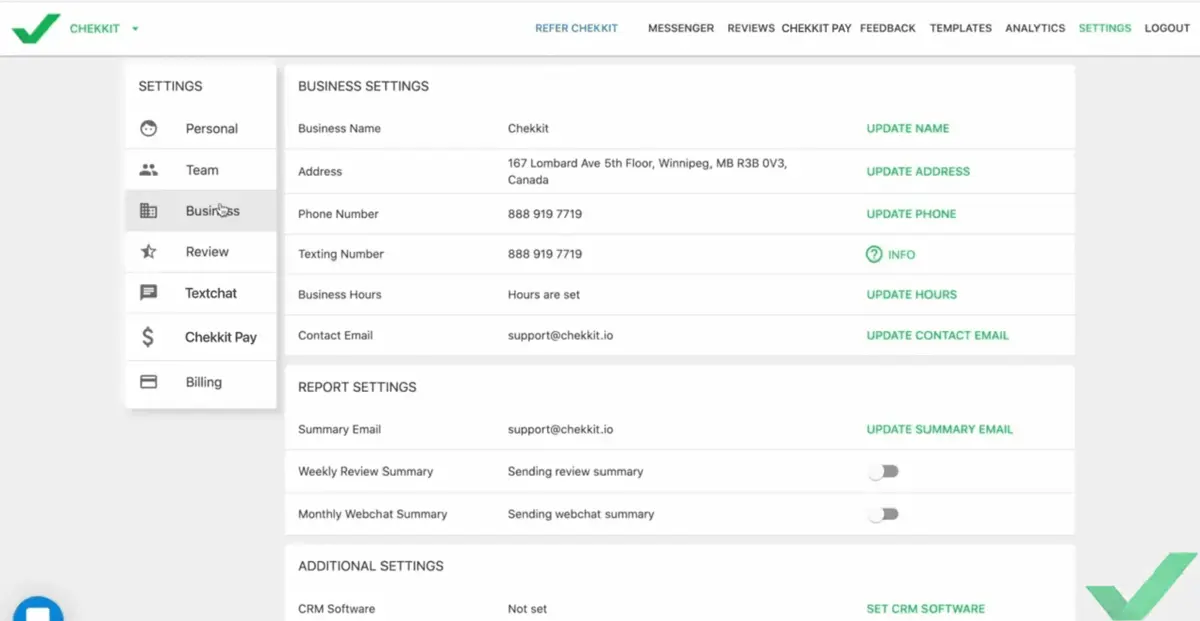This screenshot has height=621, width=1200.
Task: Open the Feedback page
Action: [888, 28]
